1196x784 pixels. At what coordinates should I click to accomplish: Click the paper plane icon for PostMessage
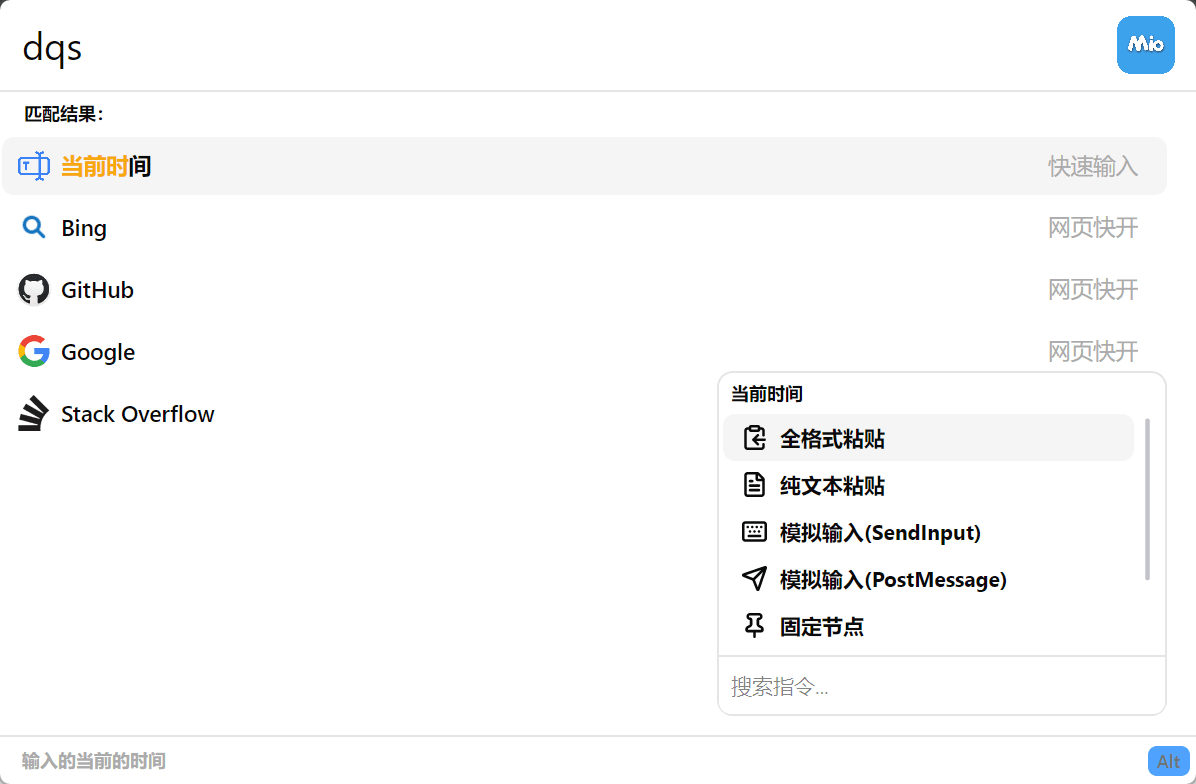coord(754,579)
